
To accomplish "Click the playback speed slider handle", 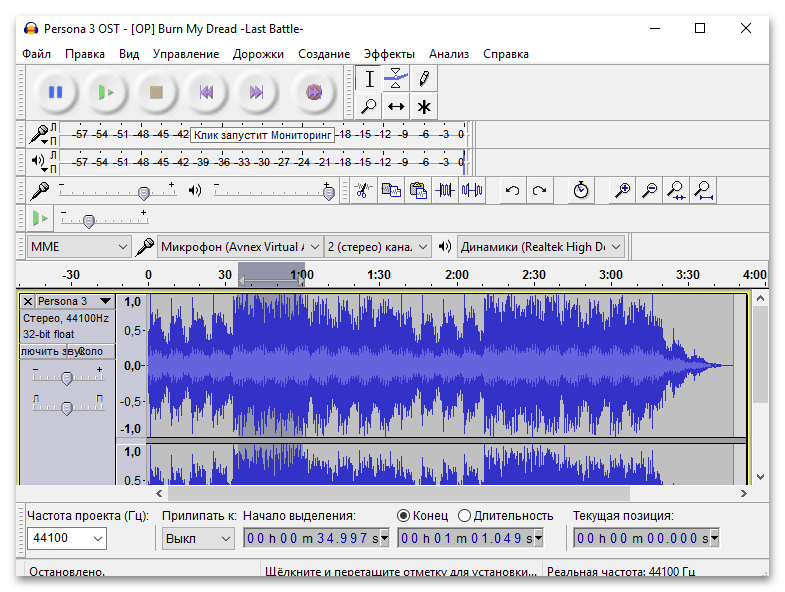I will tap(89, 221).
